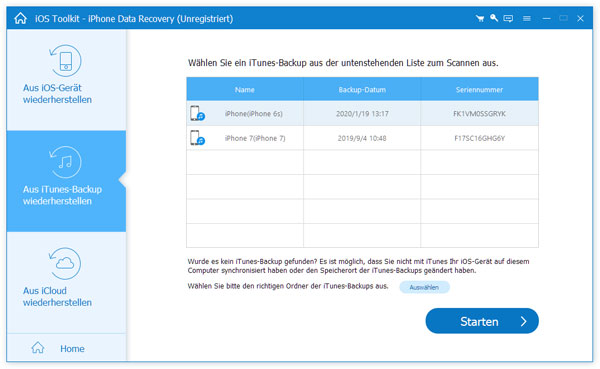The height and width of the screenshot is (369, 600).
Task: Click the iPhone 6s device icon
Action: pyautogui.click(x=197, y=114)
